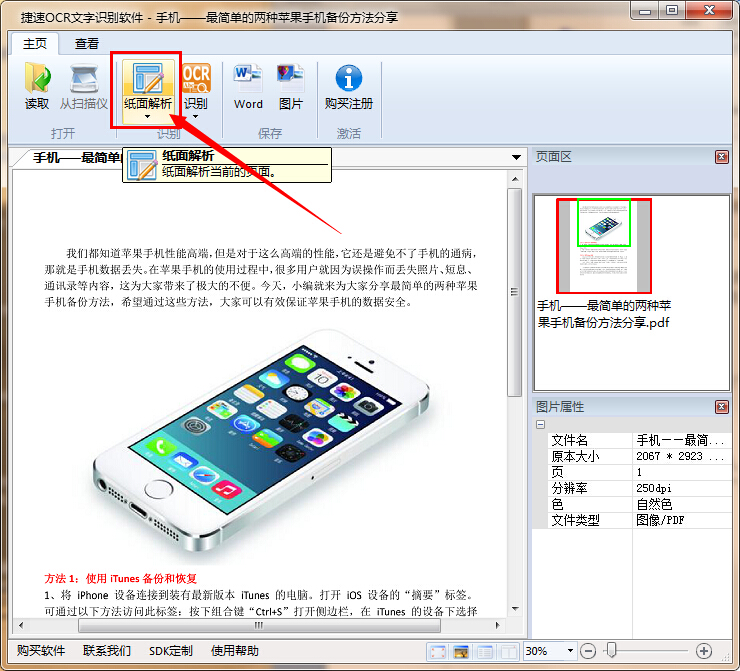Click the 250dpi value

click(654, 488)
